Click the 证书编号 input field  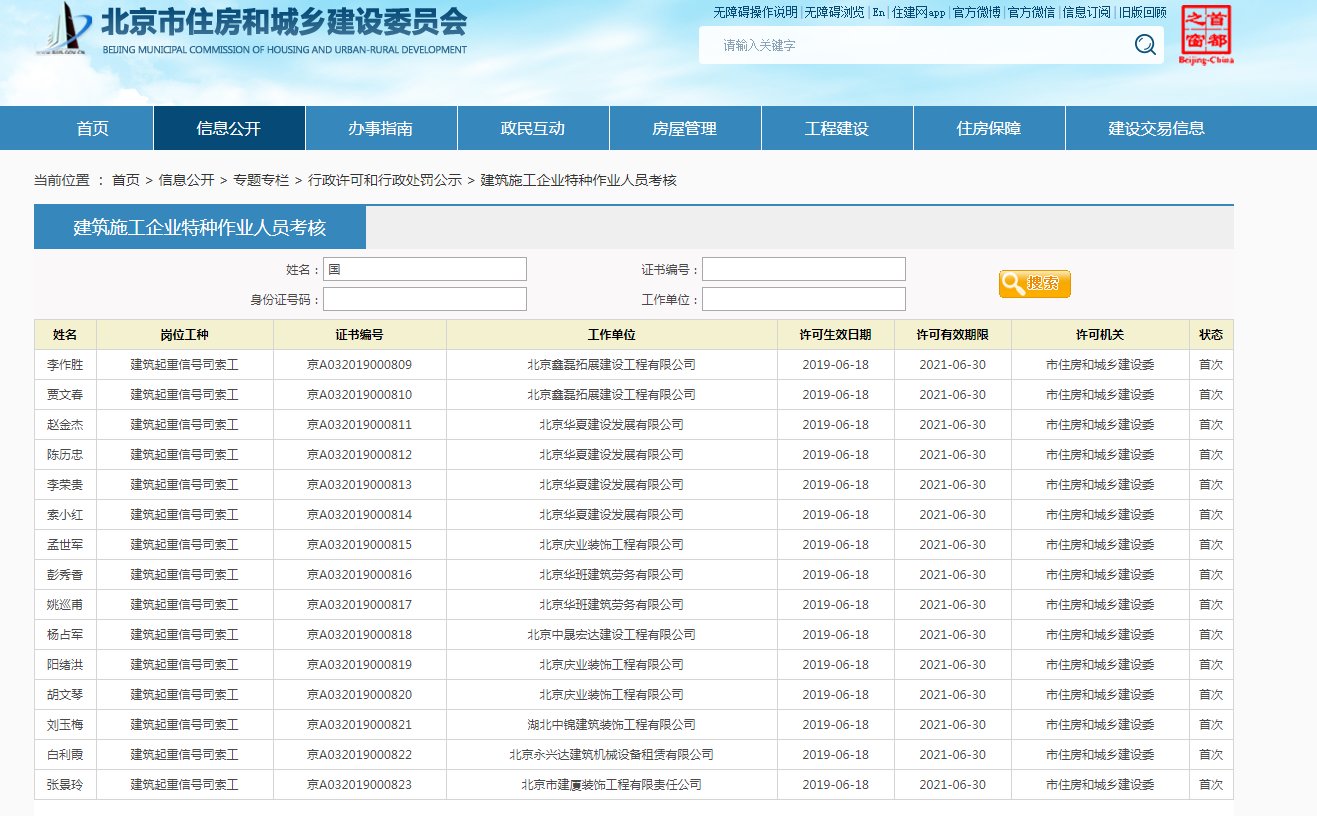pyautogui.click(x=805, y=268)
